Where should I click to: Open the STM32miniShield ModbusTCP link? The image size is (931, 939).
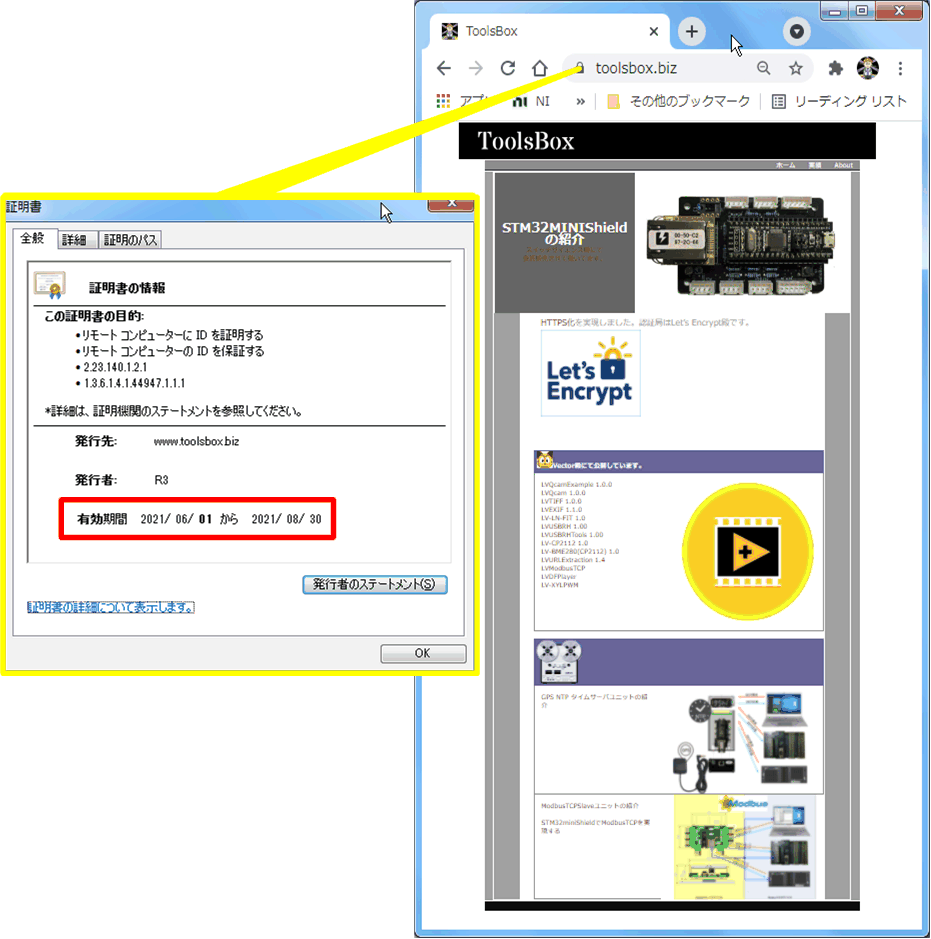[x=595, y=826]
